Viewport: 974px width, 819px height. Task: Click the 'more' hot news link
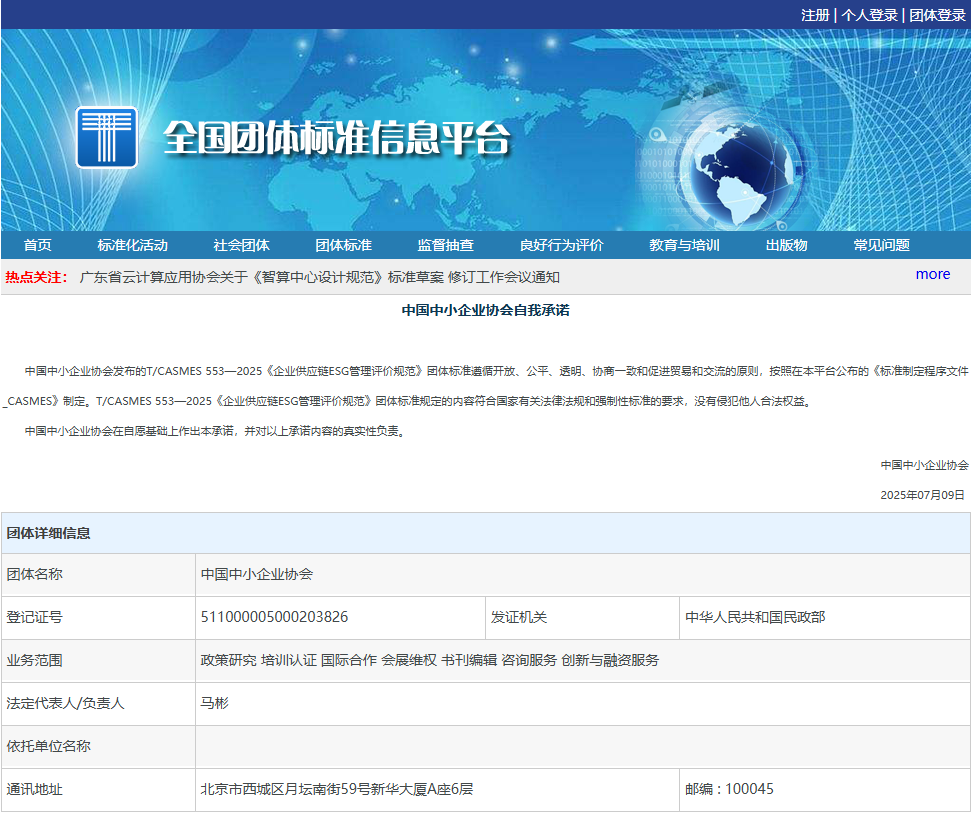pyautogui.click(x=932, y=274)
